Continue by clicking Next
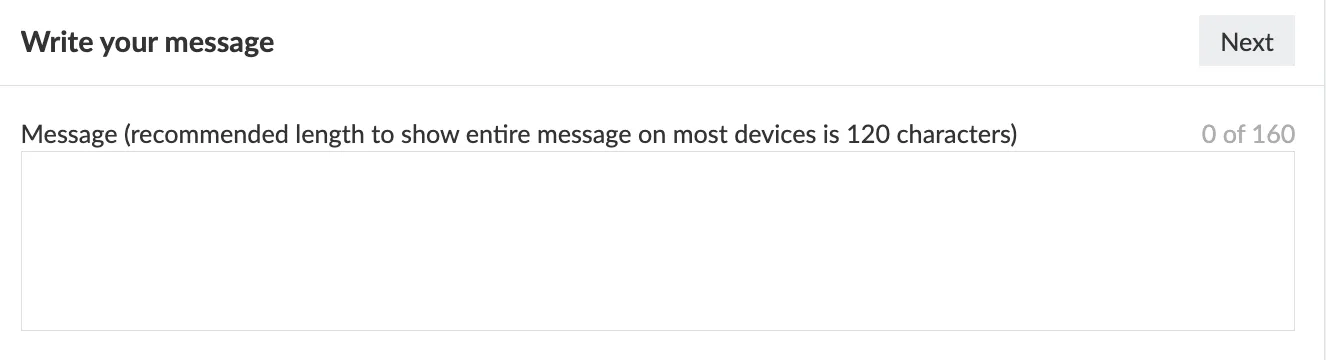Viewport: 1326px width, 360px height. click(x=1247, y=42)
